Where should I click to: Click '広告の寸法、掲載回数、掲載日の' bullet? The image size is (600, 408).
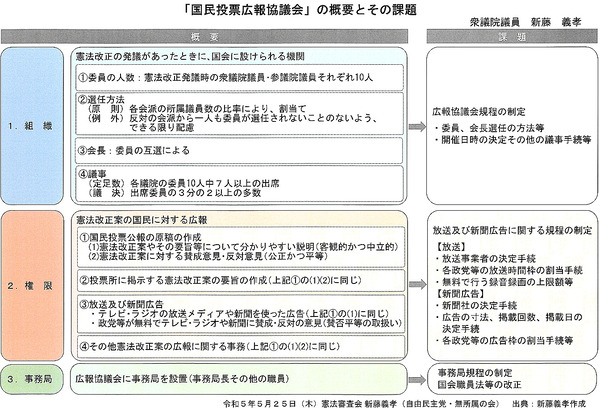point(509,317)
